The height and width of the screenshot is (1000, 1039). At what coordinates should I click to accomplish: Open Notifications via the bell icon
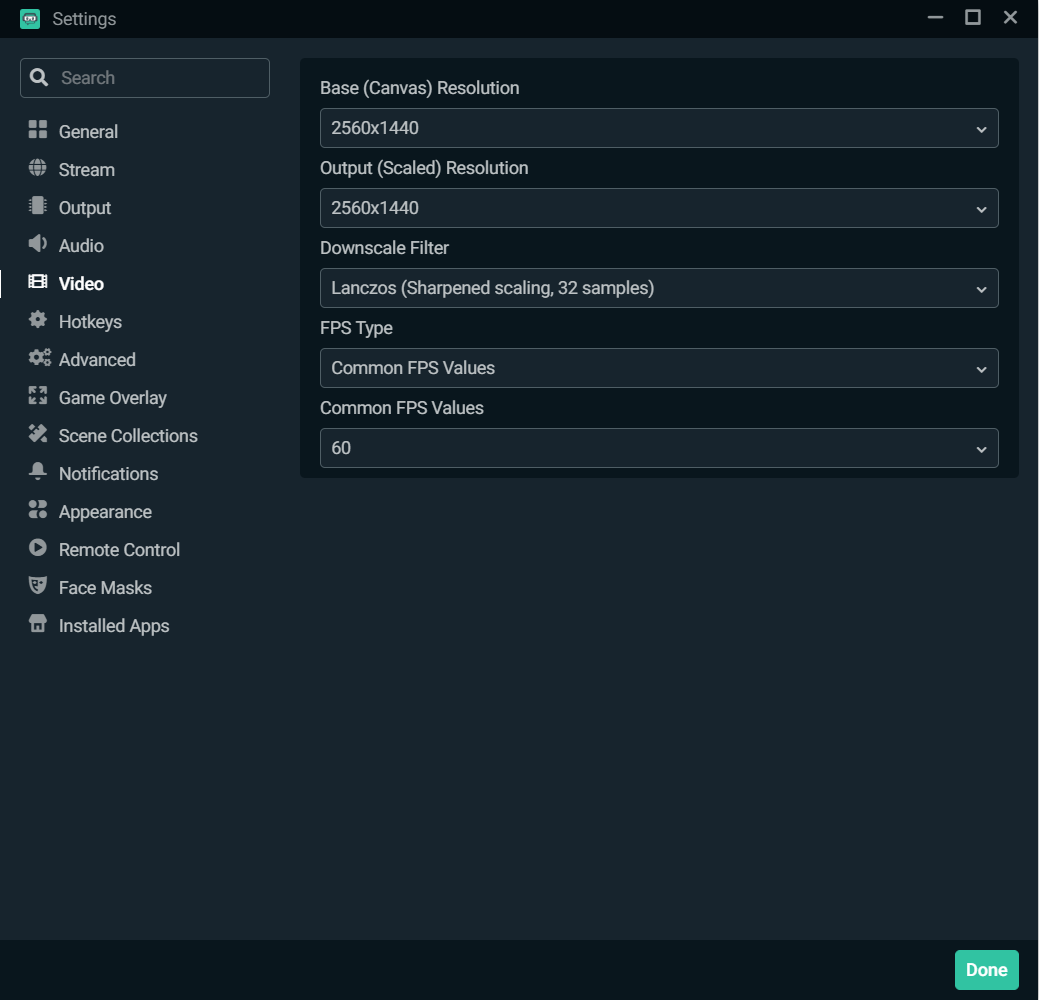point(37,473)
